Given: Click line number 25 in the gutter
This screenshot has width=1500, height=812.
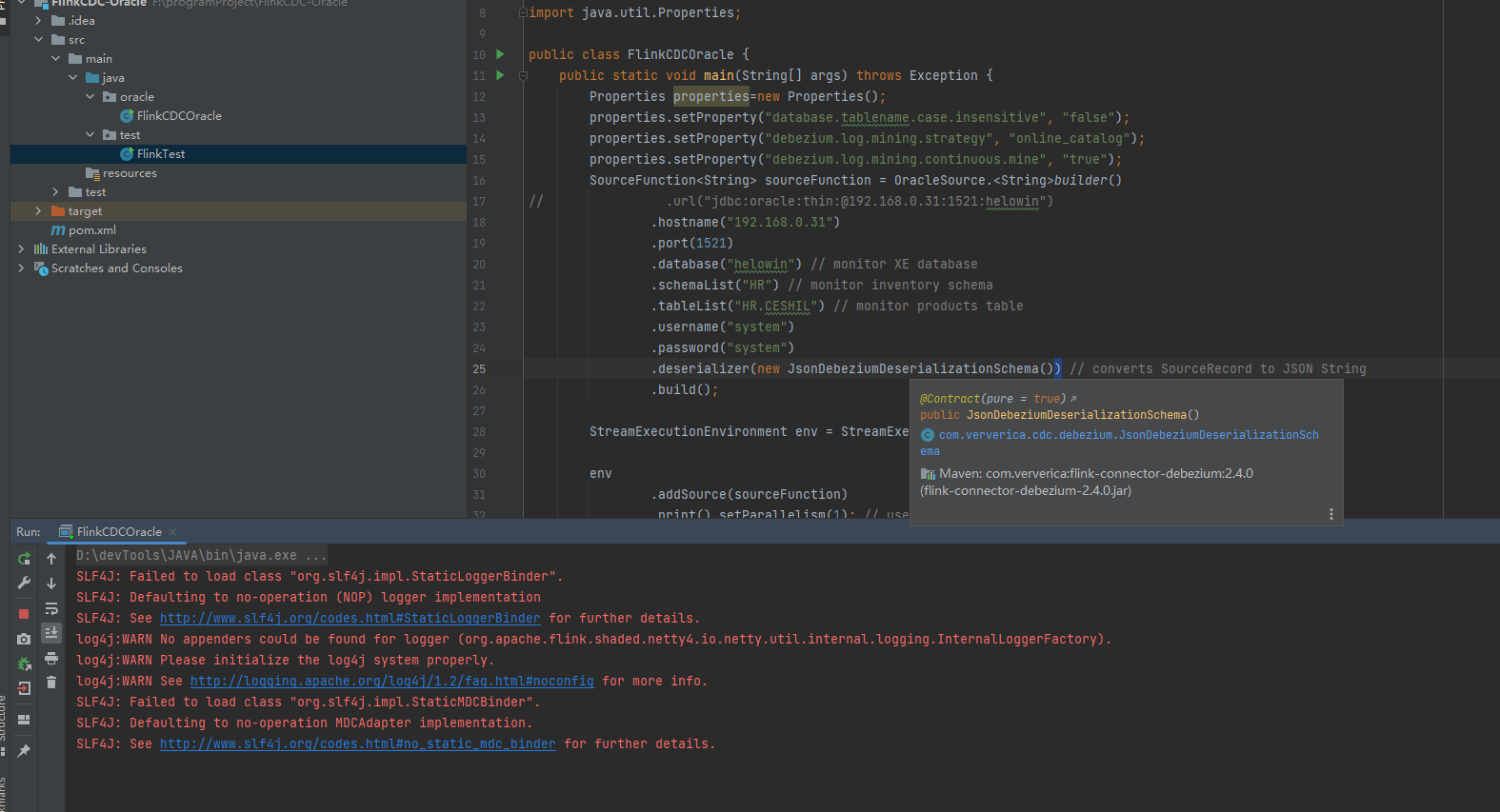Looking at the screenshot, I should (x=479, y=369).
